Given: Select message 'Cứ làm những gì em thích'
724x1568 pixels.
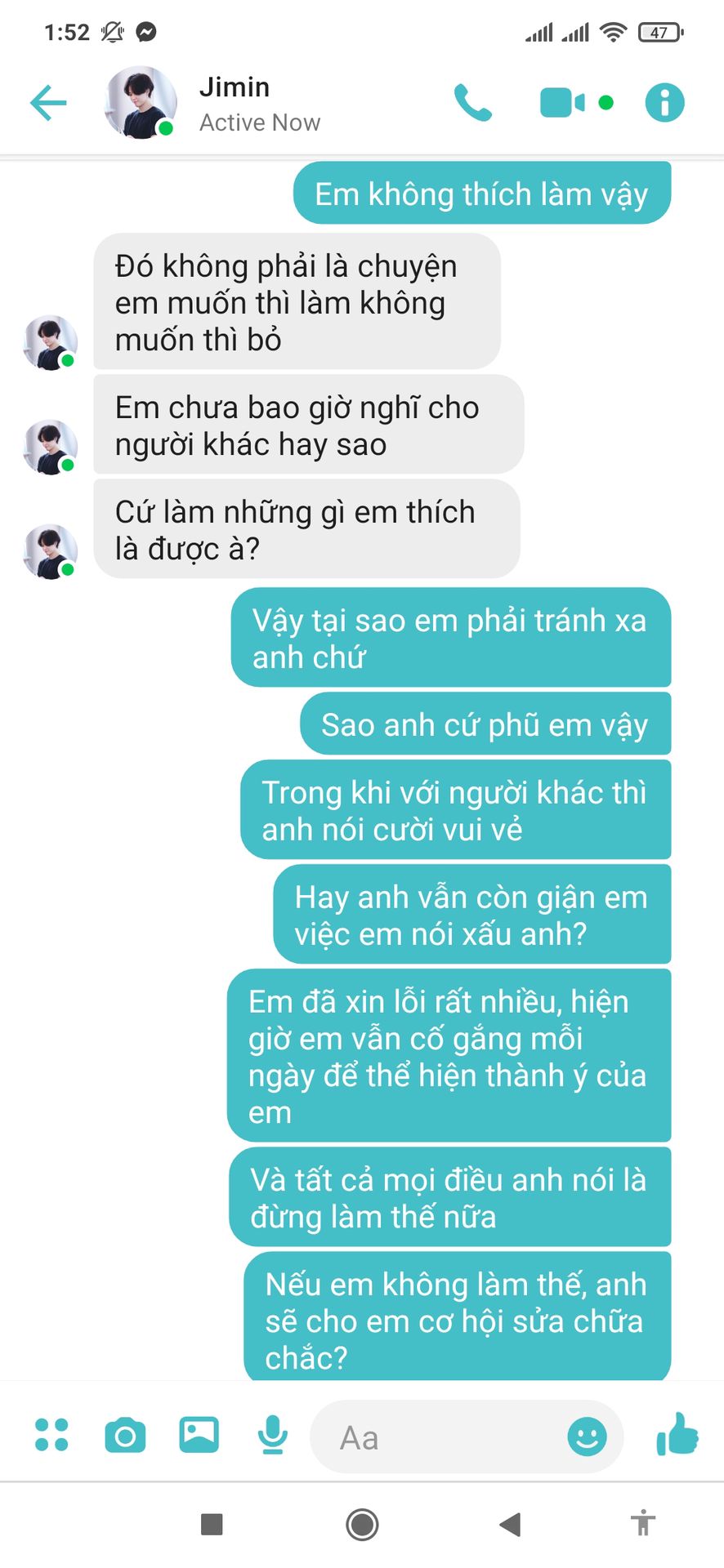Looking at the screenshot, I should tap(306, 529).
